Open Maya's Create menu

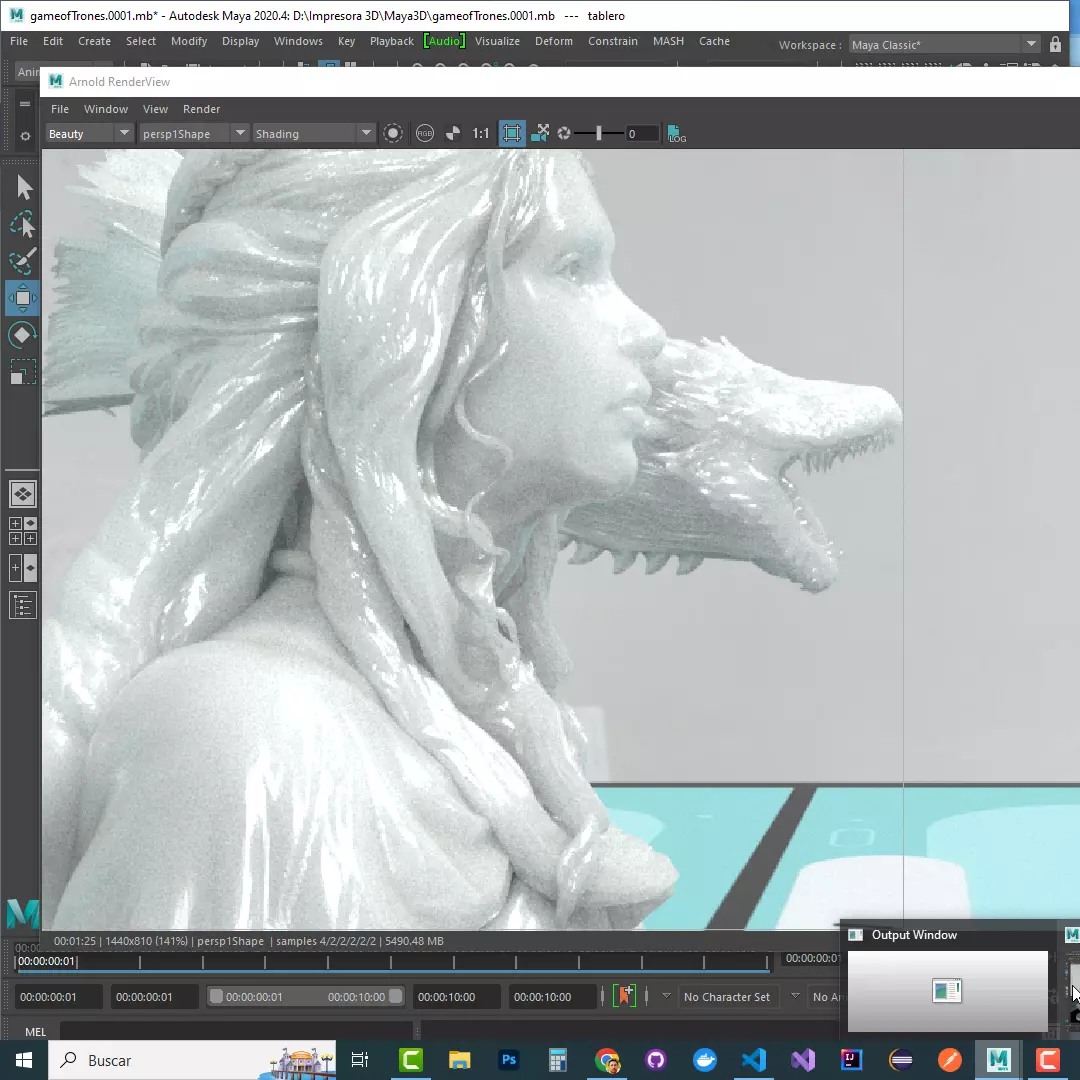pos(94,41)
